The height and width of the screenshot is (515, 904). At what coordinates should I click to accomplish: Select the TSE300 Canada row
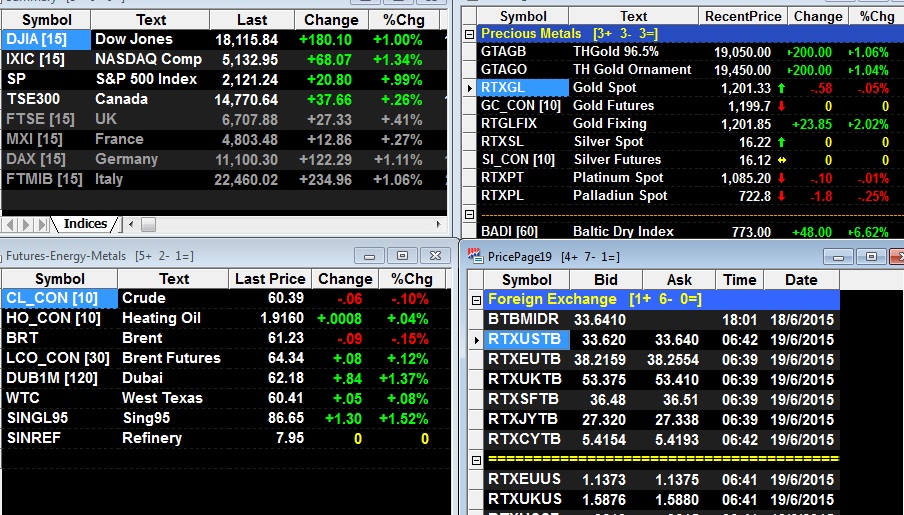pyautogui.click(x=224, y=99)
